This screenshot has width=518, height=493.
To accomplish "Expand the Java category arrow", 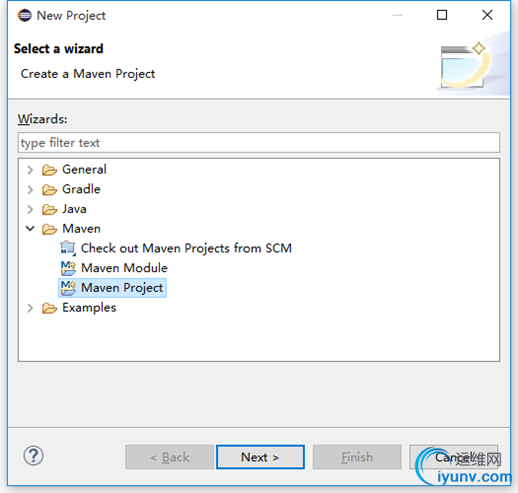I will click(x=30, y=209).
